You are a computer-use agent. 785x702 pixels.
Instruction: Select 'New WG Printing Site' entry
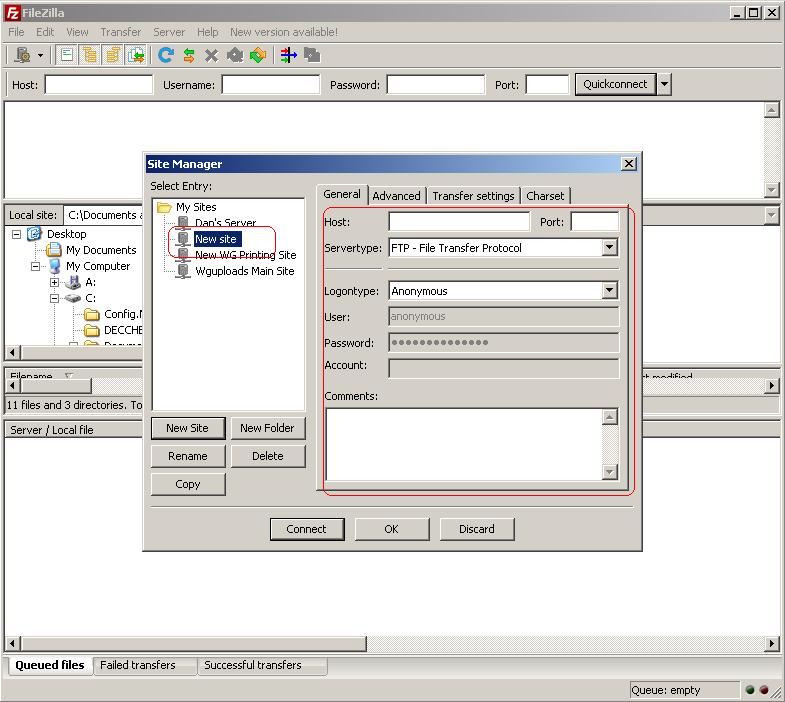236,255
